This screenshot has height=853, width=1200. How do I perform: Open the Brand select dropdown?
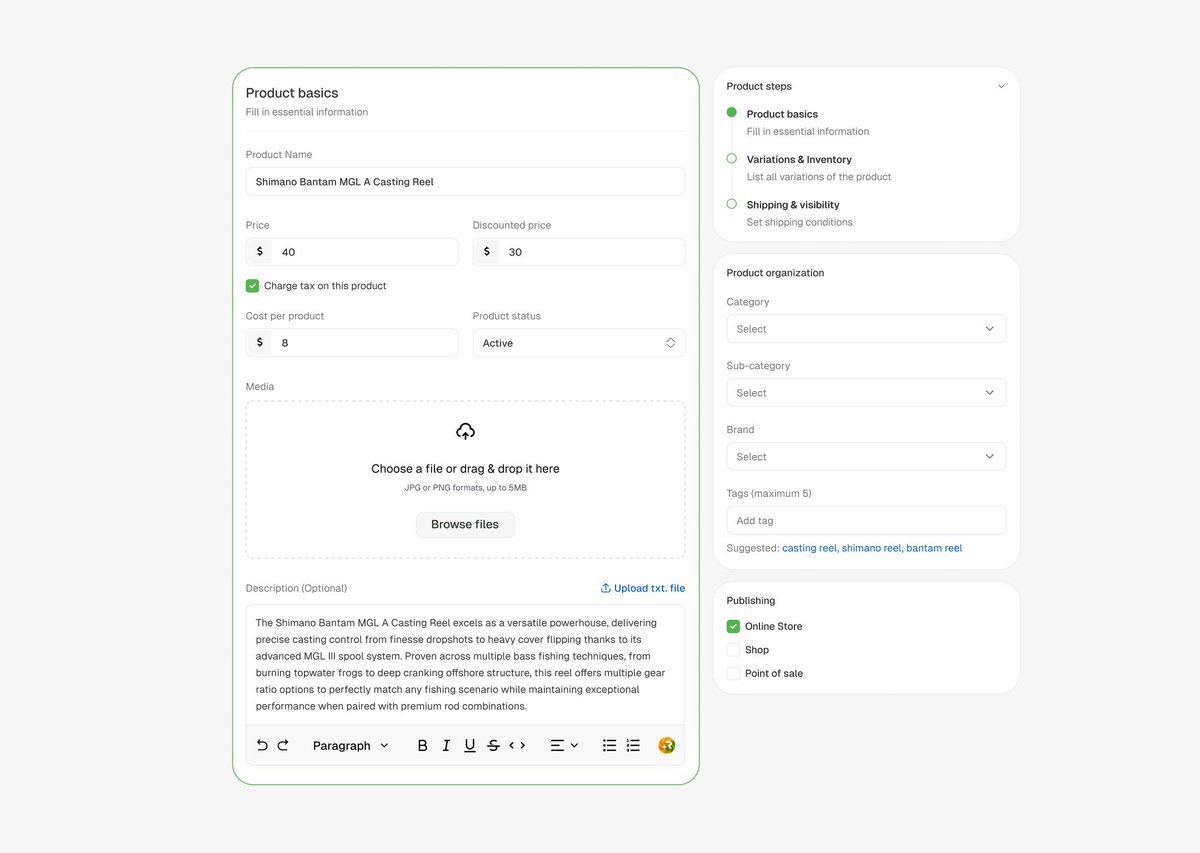tap(866, 457)
